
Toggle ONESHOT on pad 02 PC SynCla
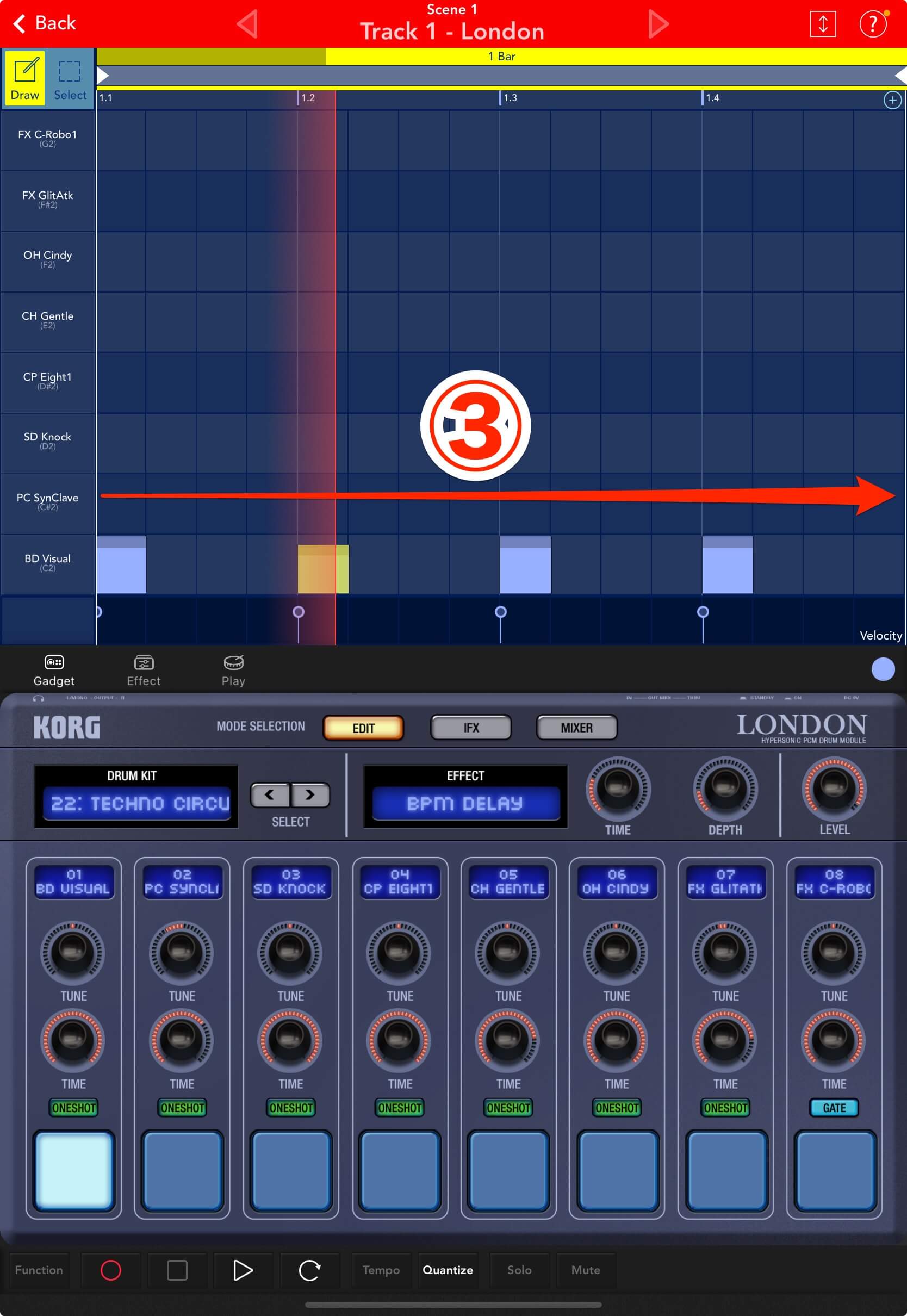coord(182,1108)
